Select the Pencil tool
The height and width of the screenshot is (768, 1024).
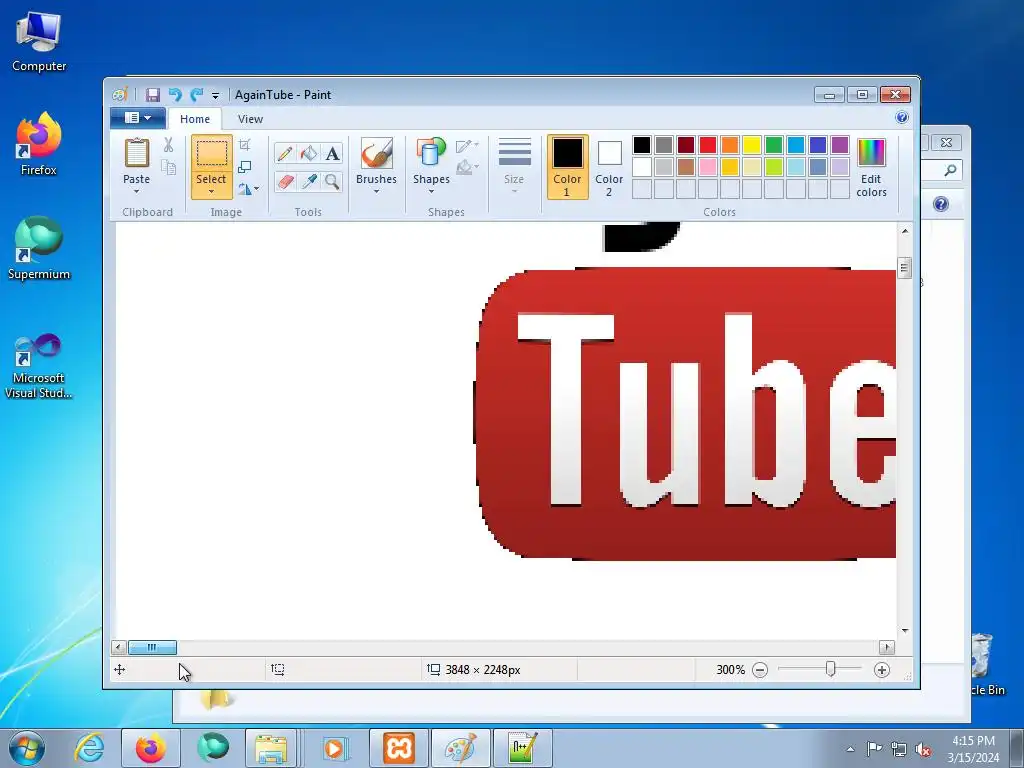pyautogui.click(x=285, y=153)
